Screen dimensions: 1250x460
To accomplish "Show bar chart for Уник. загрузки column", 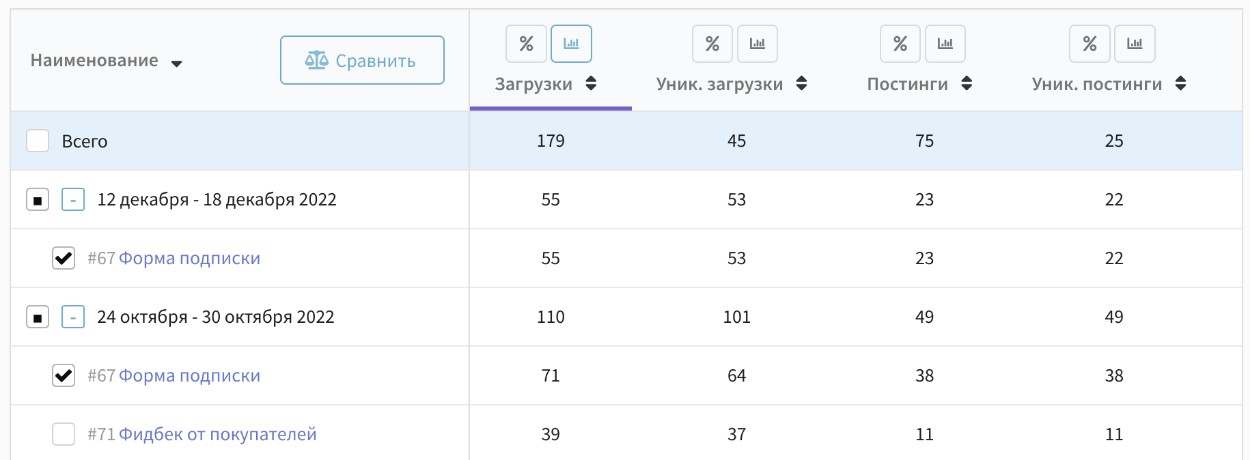I will point(757,43).
